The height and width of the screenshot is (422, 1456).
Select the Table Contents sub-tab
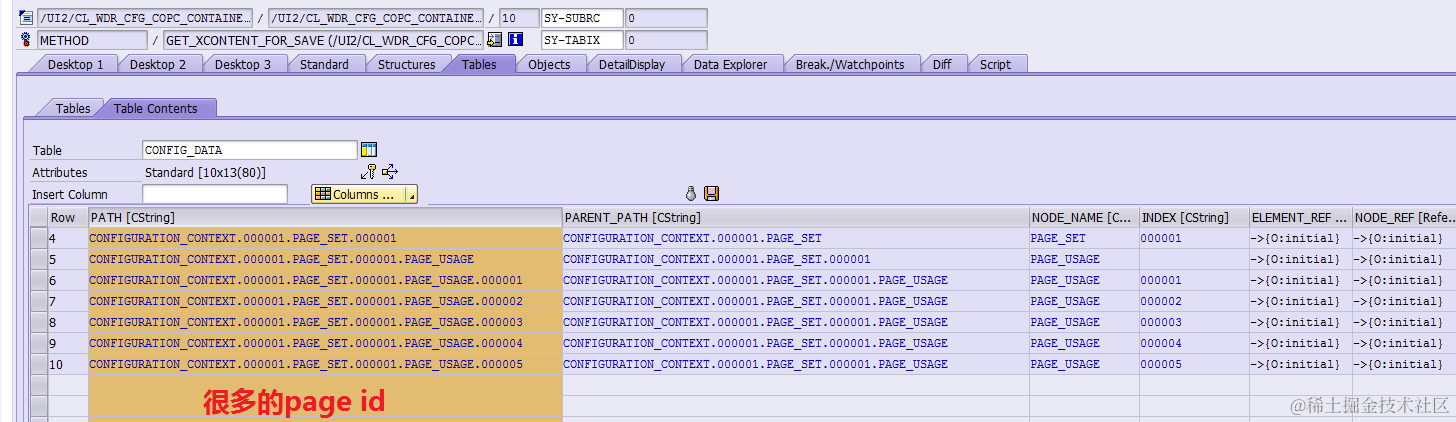point(155,108)
